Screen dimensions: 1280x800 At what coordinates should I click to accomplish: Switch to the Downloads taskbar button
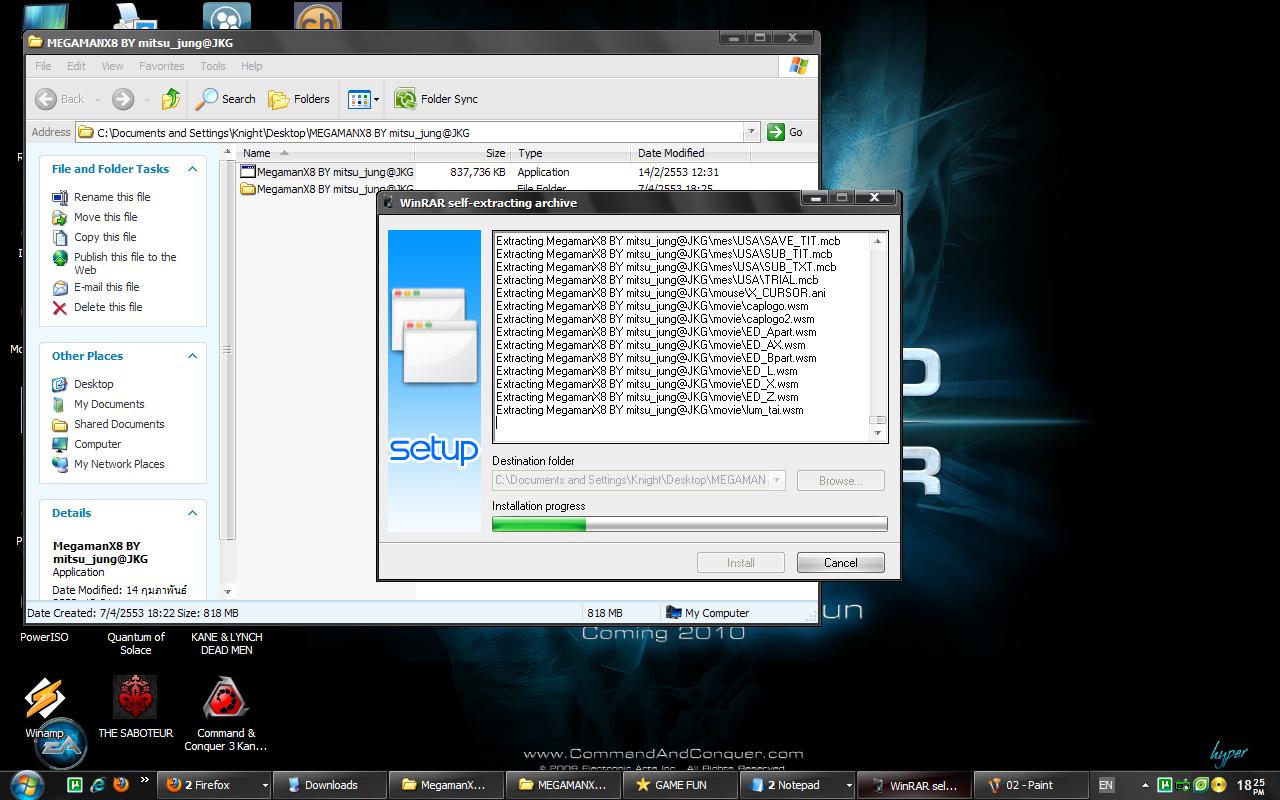point(329,785)
